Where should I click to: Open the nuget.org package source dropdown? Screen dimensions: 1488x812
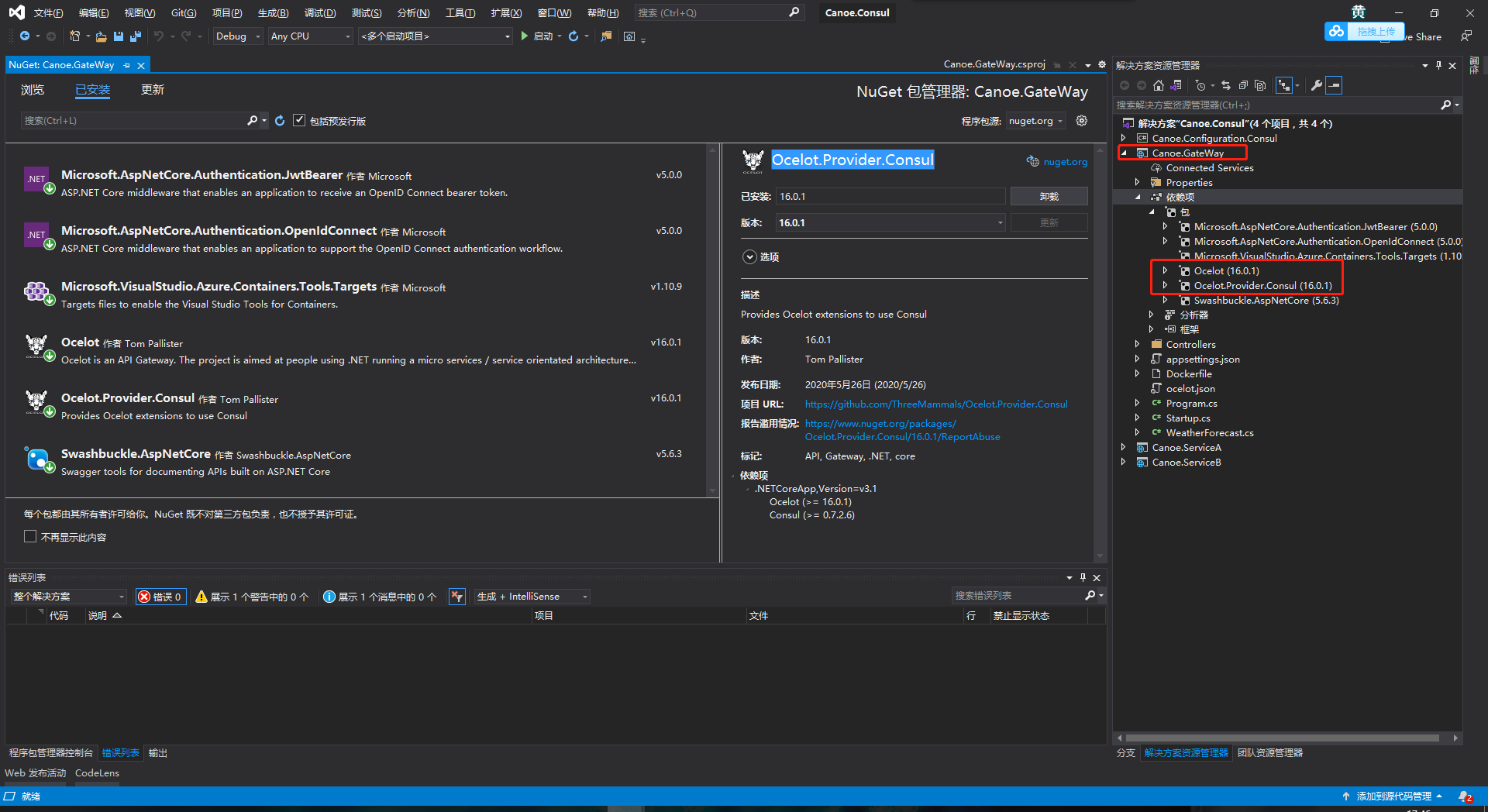pyautogui.click(x=1035, y=121)
